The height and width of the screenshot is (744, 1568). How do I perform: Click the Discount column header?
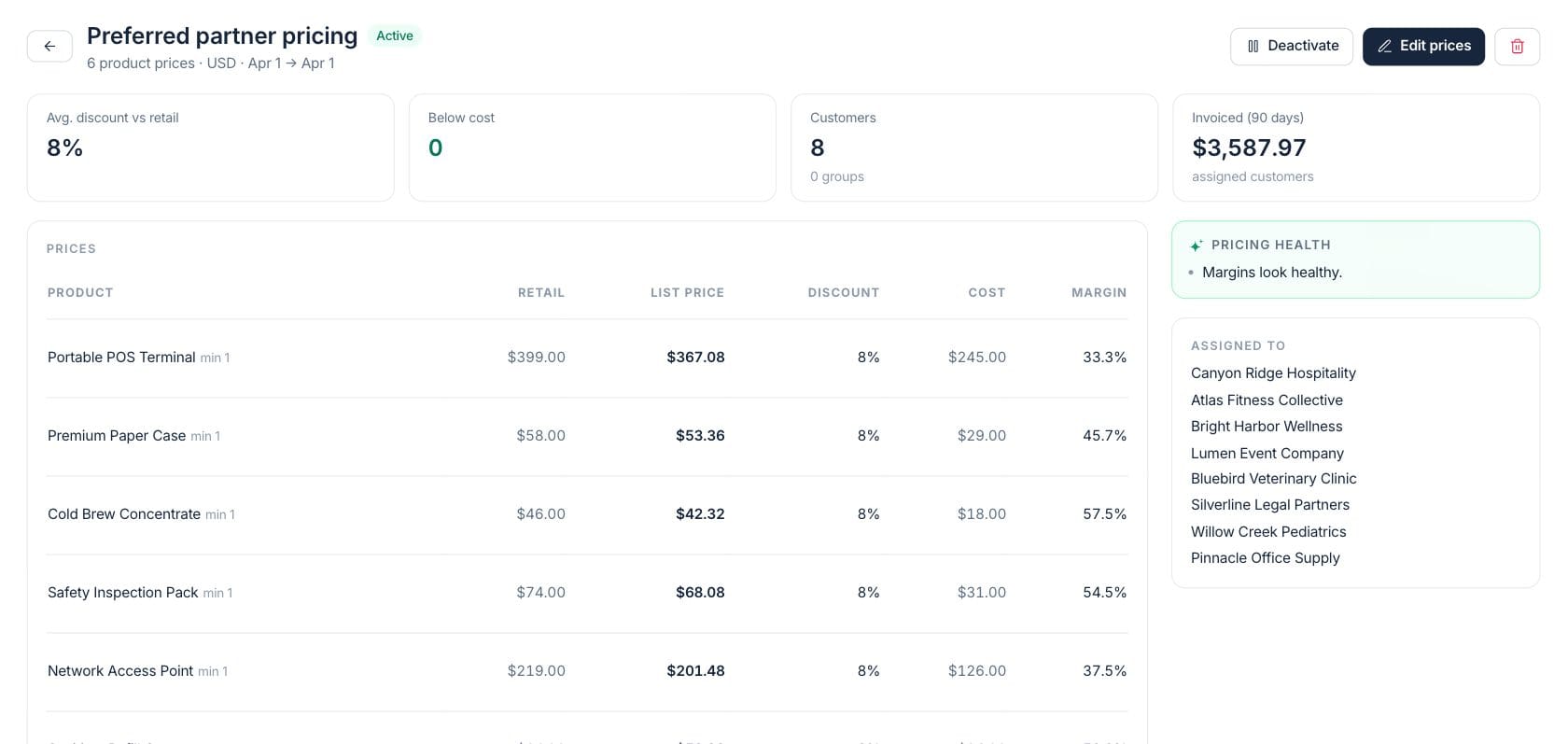click(x=844, y=293)
